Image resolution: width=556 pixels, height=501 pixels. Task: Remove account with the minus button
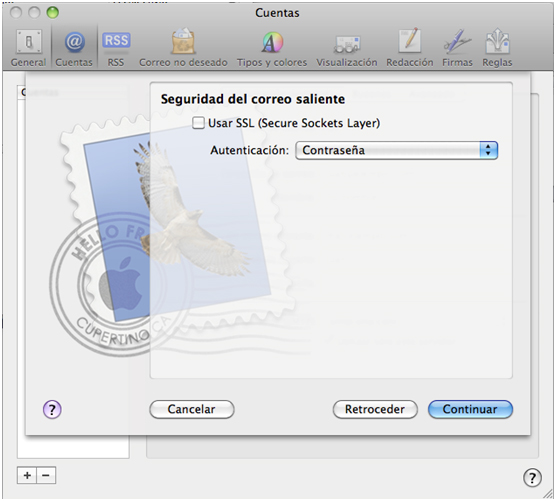[x=46, y=475]
